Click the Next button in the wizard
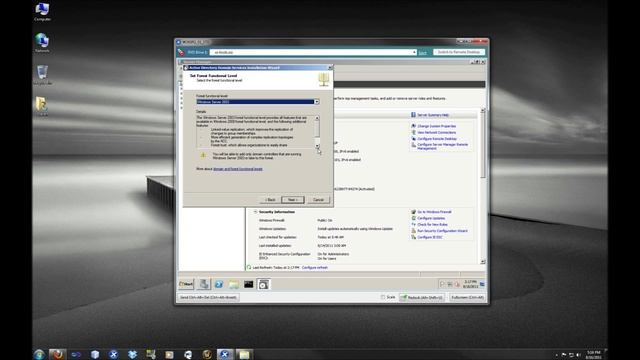Screen dimensions: 640x360 (x=293, y=200)
